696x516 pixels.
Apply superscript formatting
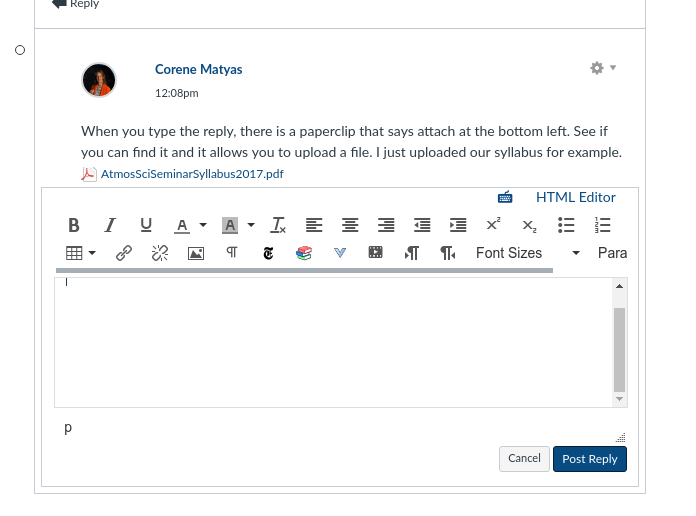(494, 224)
